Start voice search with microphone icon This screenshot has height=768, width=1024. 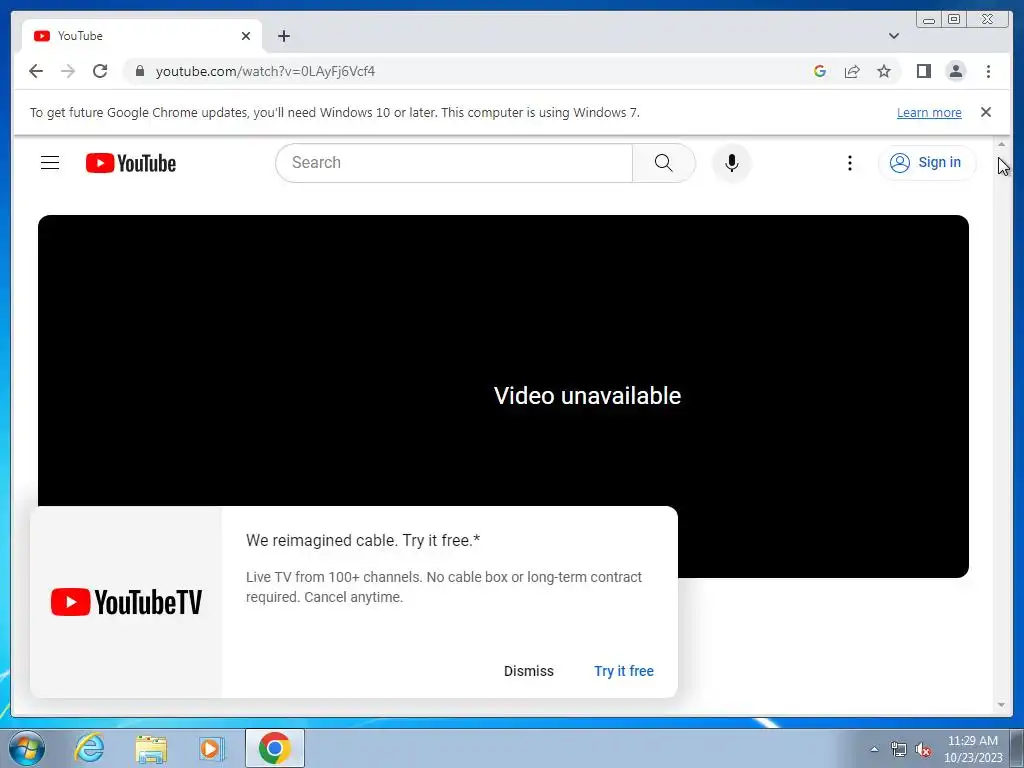pos(732,163)
